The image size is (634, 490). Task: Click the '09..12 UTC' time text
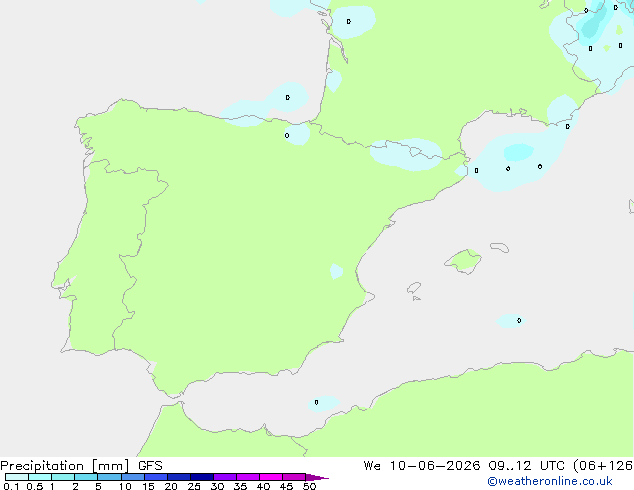click(526, 466)
